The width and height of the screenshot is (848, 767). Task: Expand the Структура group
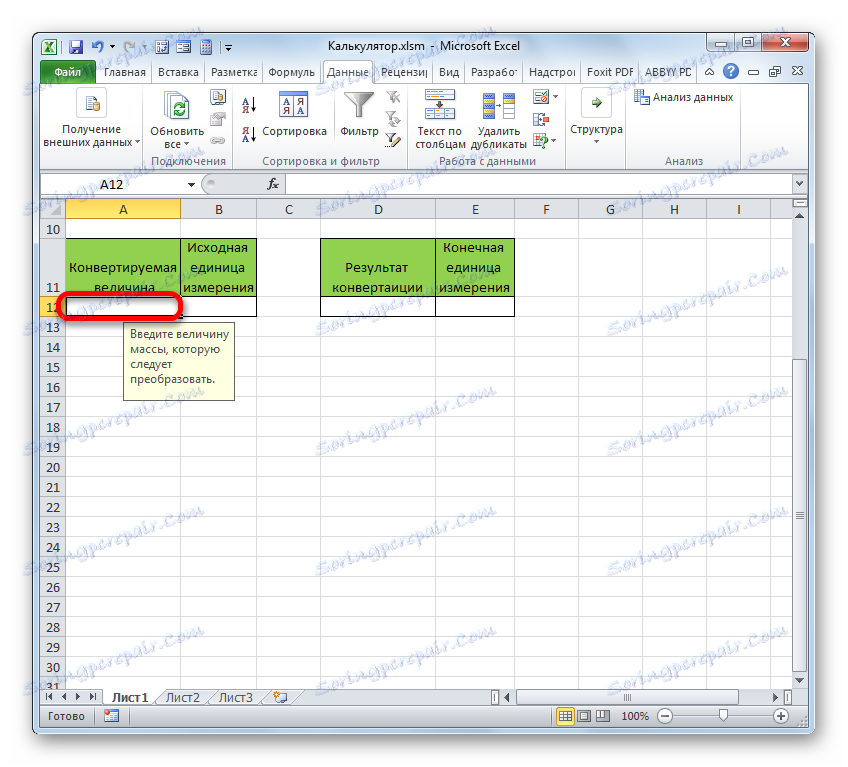pyautogui.click(x=596, y=117)
